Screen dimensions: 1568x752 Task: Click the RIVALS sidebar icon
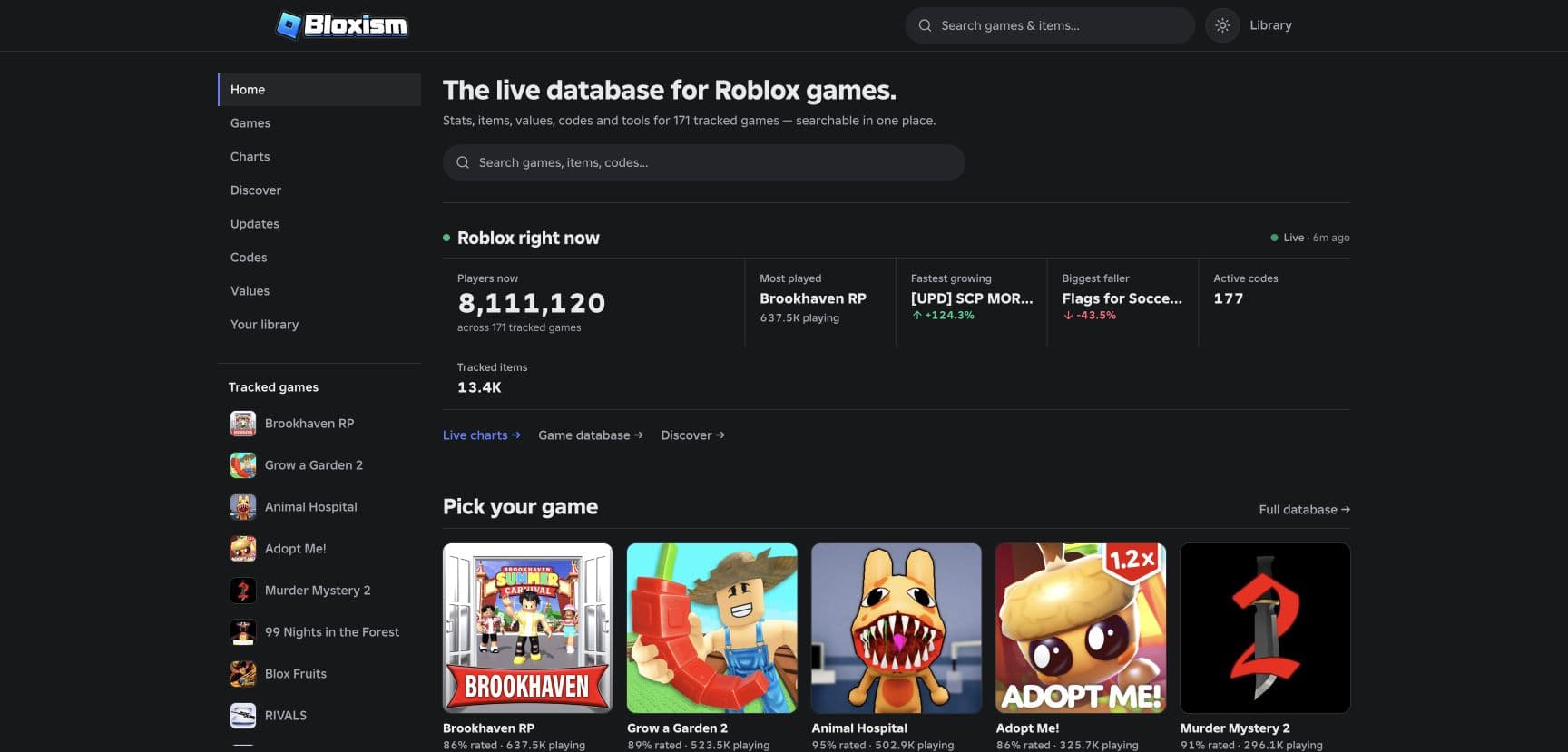[243, 716]
